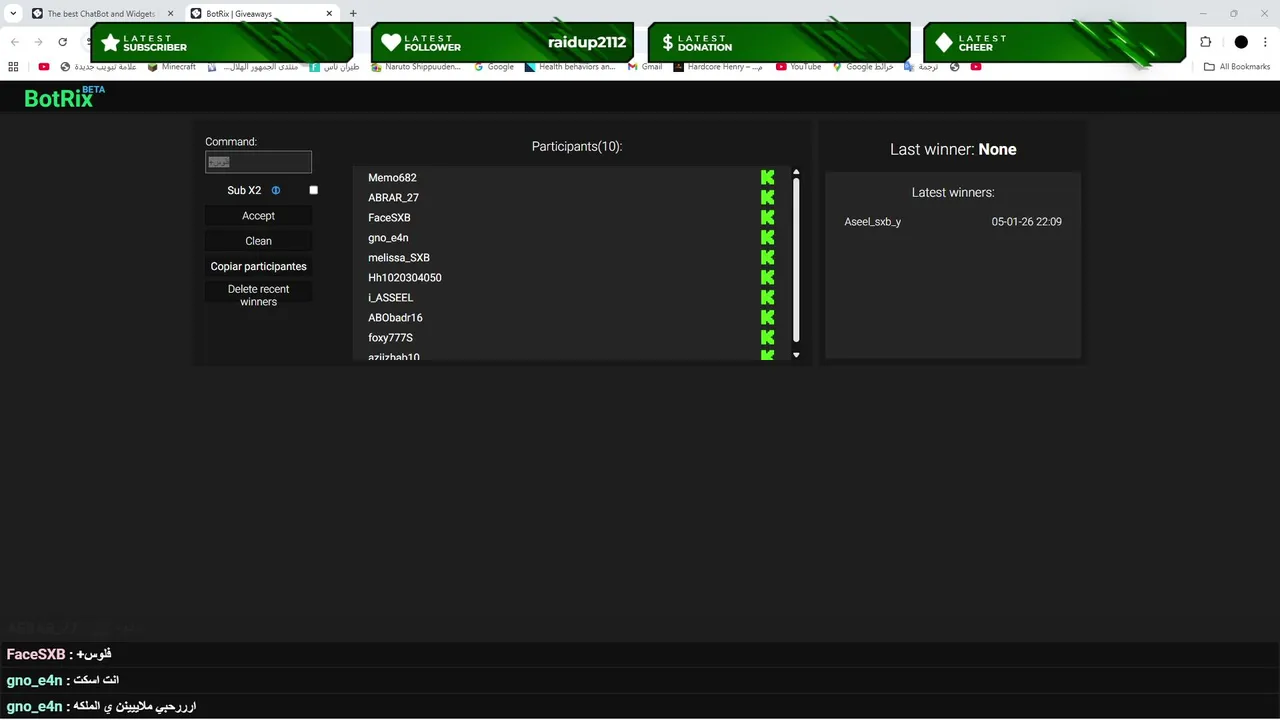Click the Kick icon beside Memo682
Viewport: 1280px width, 720px height.
[767, 177]
